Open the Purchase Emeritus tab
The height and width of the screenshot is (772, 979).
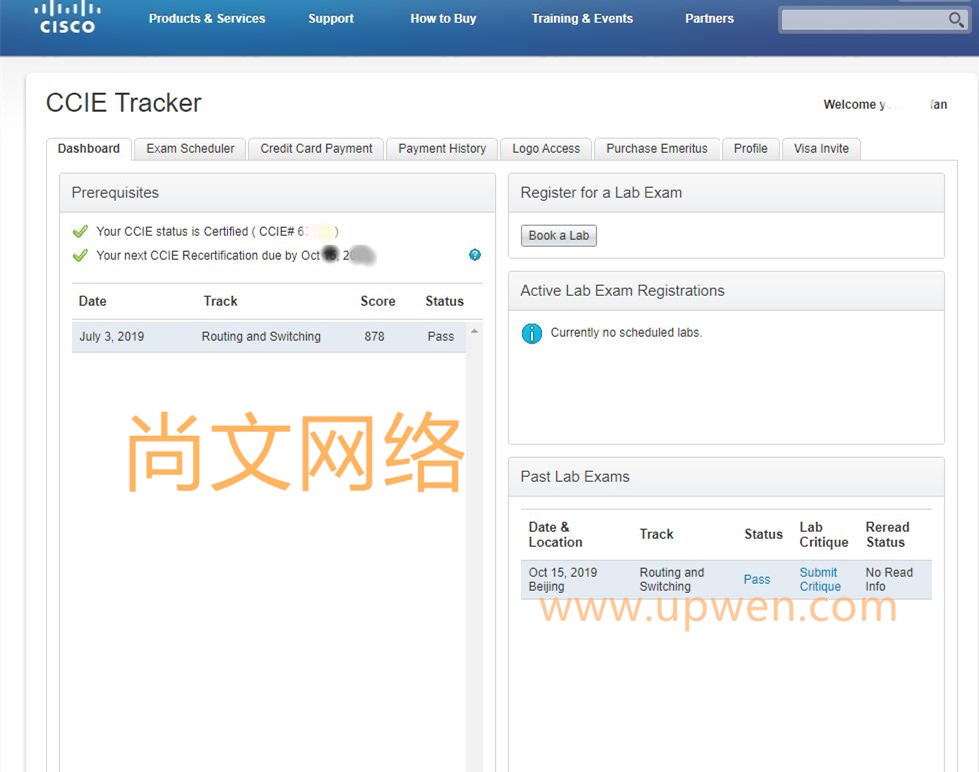[657, 149]
